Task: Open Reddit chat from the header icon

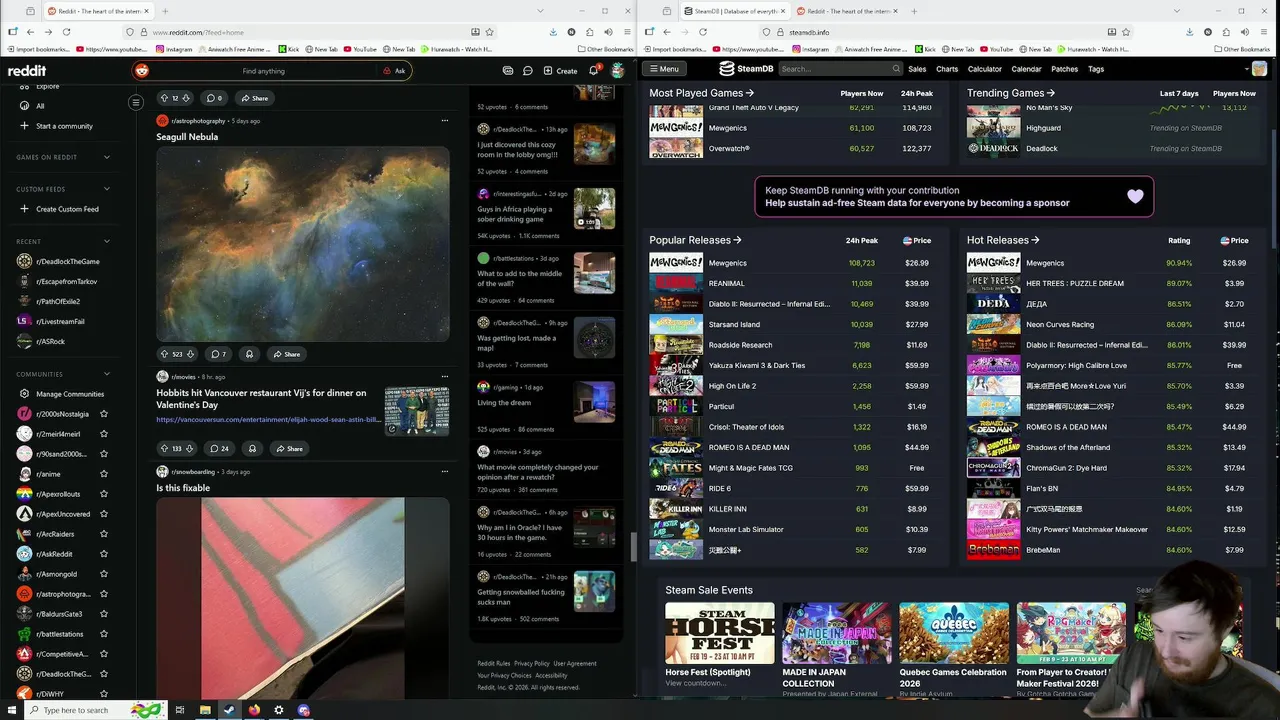Action: pyautogui.click(x=528, y=71)
